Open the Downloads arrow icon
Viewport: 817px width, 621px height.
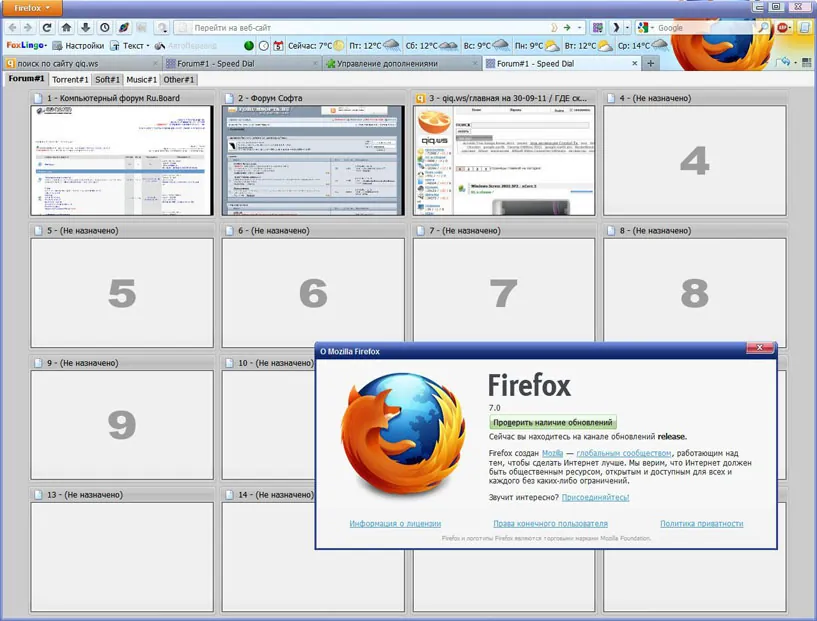[x=85, y=28]
